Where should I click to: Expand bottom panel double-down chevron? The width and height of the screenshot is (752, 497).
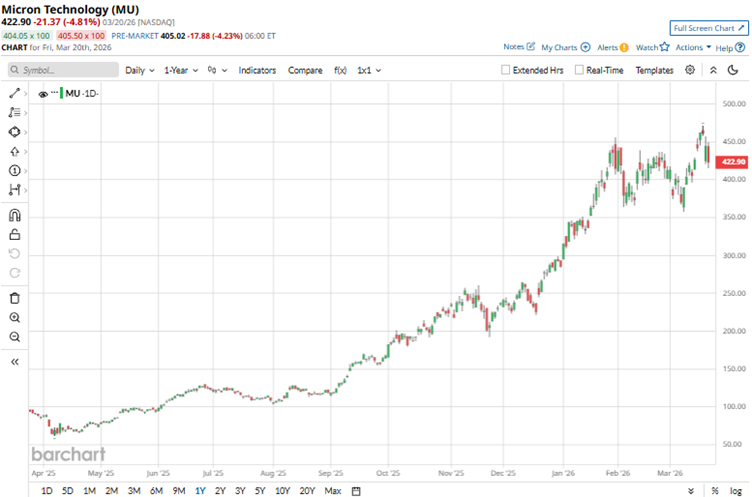coord(691,491)
